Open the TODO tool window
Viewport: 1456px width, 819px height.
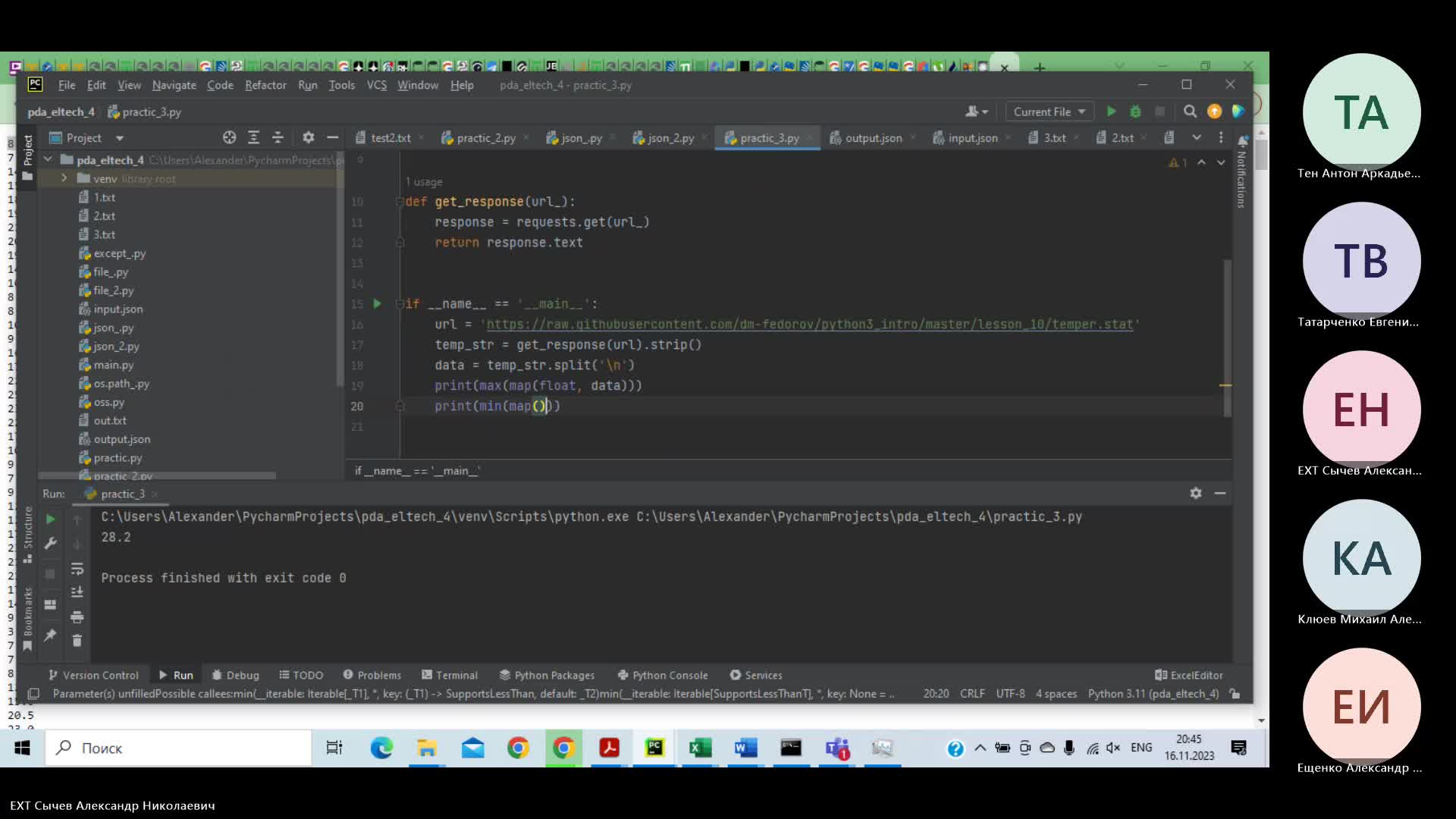point(301,675)
